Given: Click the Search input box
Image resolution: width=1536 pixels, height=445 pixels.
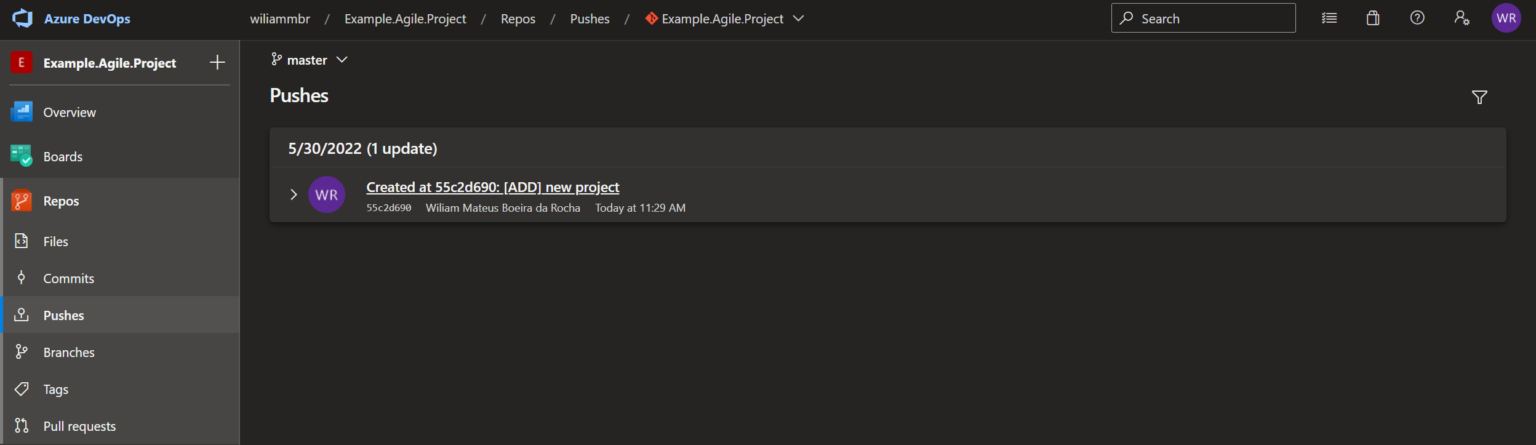Looking at the screenshot, I should pyautogui.click(x=1203, y=18).
